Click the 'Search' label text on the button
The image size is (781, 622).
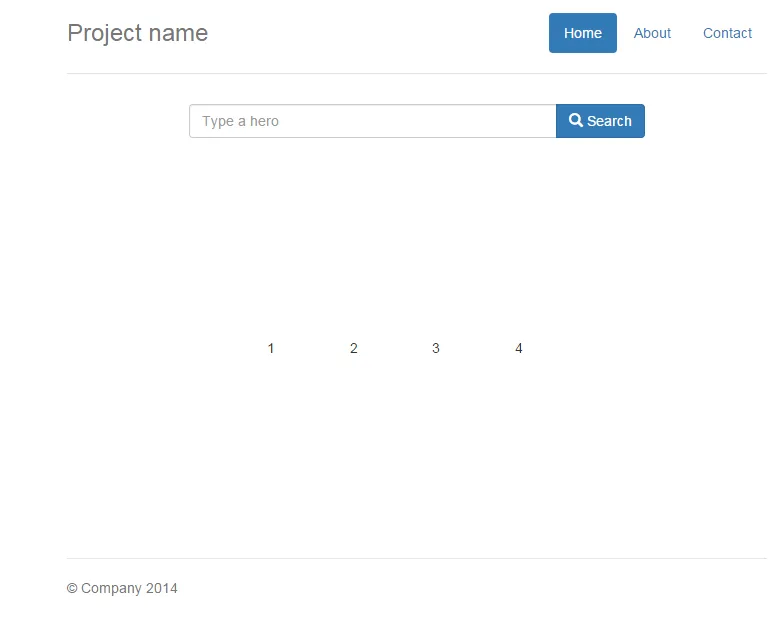coord(609,121)
